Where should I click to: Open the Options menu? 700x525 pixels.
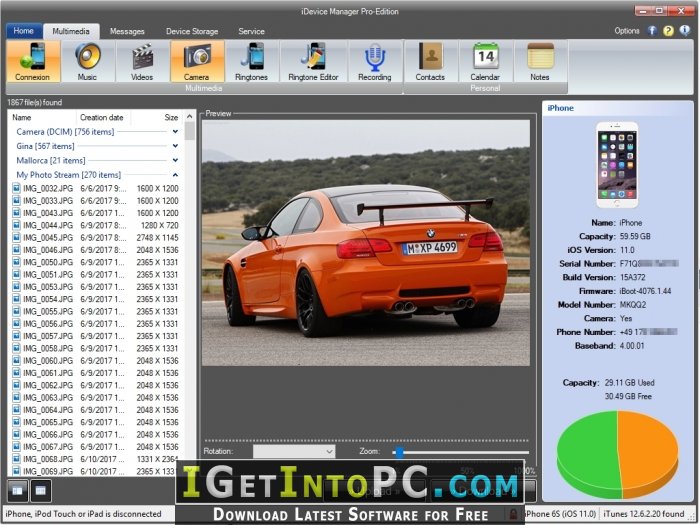627,31
